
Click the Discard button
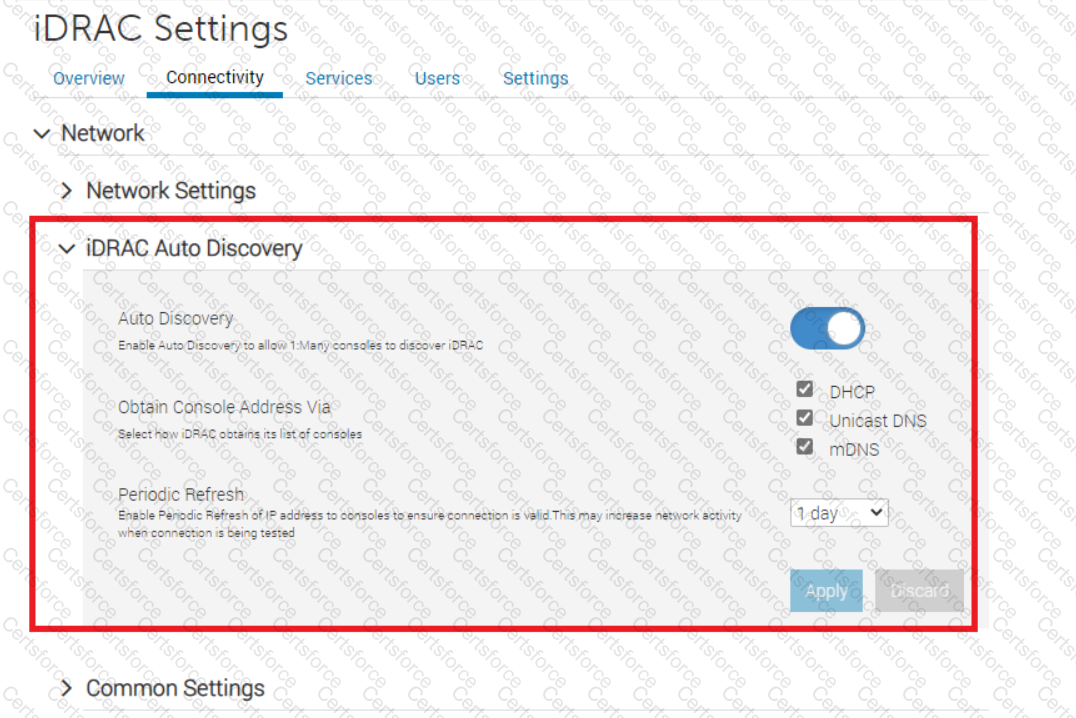920,590
